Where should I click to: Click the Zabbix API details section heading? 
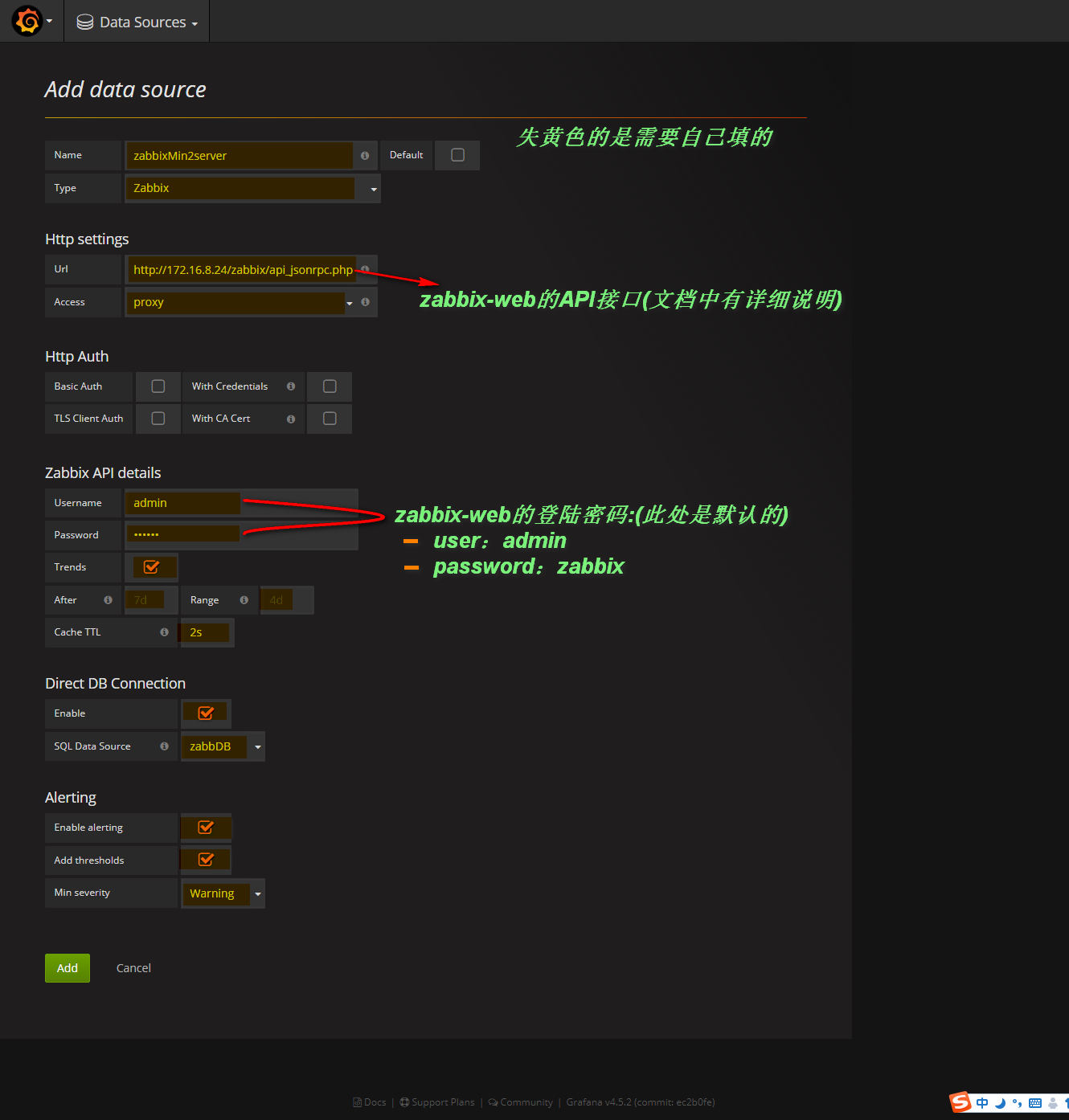pyautogui.click(x=103, y=473)
